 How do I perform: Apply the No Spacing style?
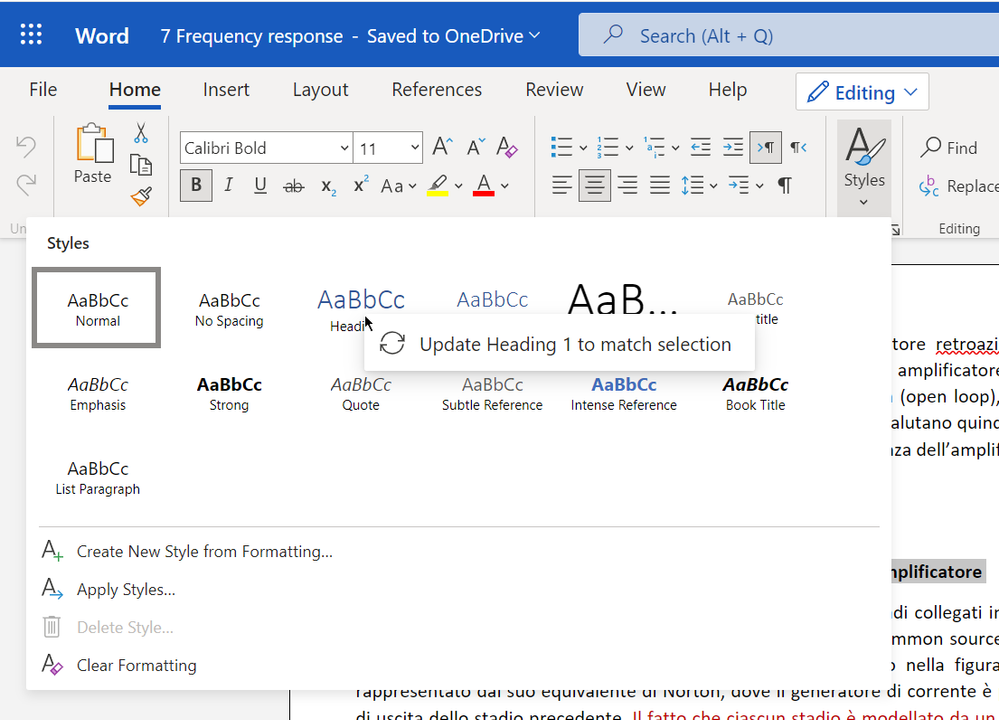[229, 308]
